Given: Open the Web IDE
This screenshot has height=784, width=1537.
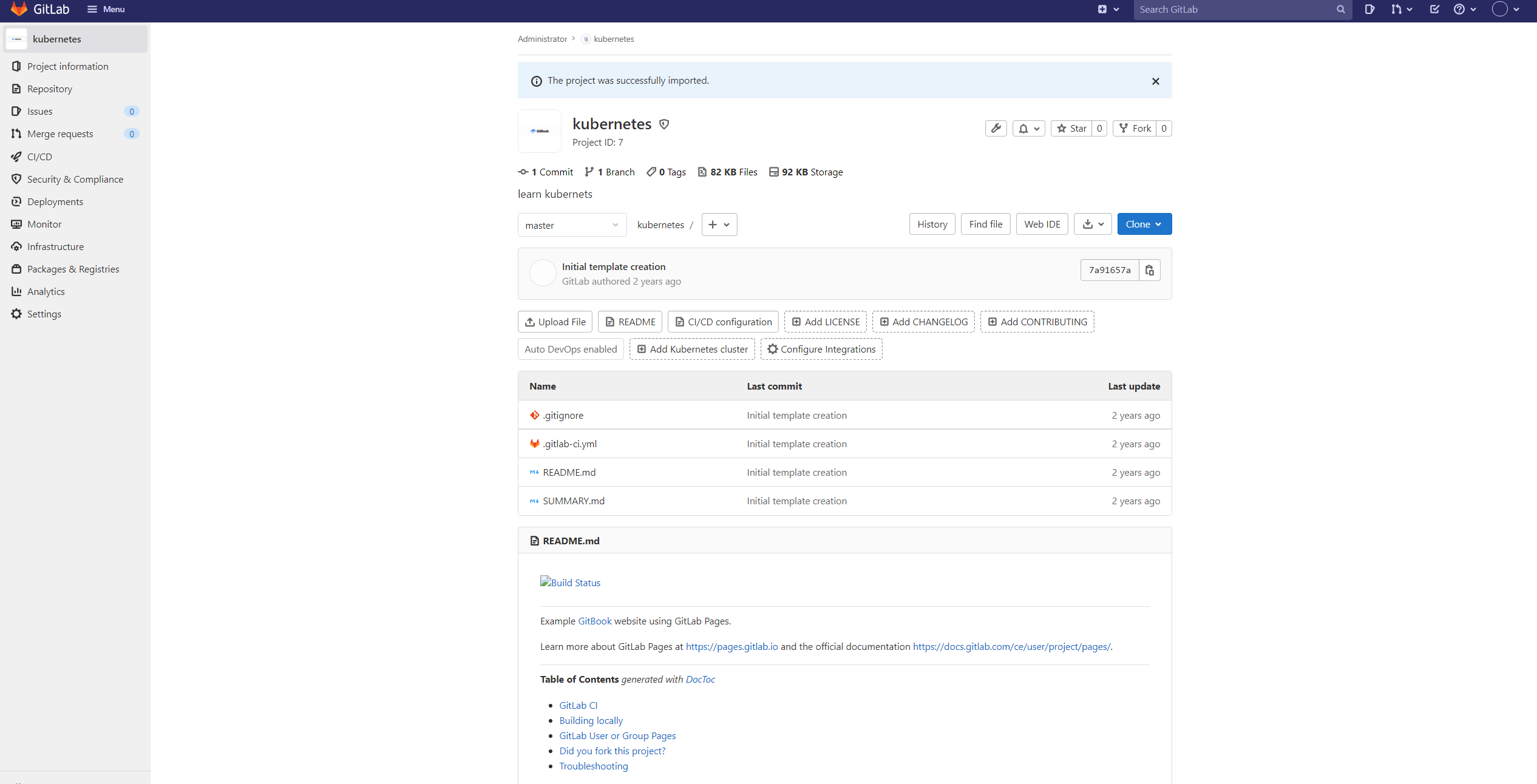Looking at the screenshot, I should 1042,224.
